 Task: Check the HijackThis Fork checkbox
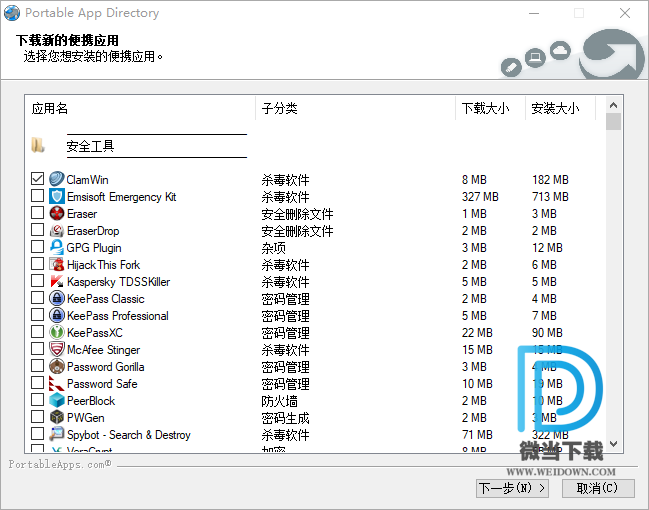coord(37,263)
